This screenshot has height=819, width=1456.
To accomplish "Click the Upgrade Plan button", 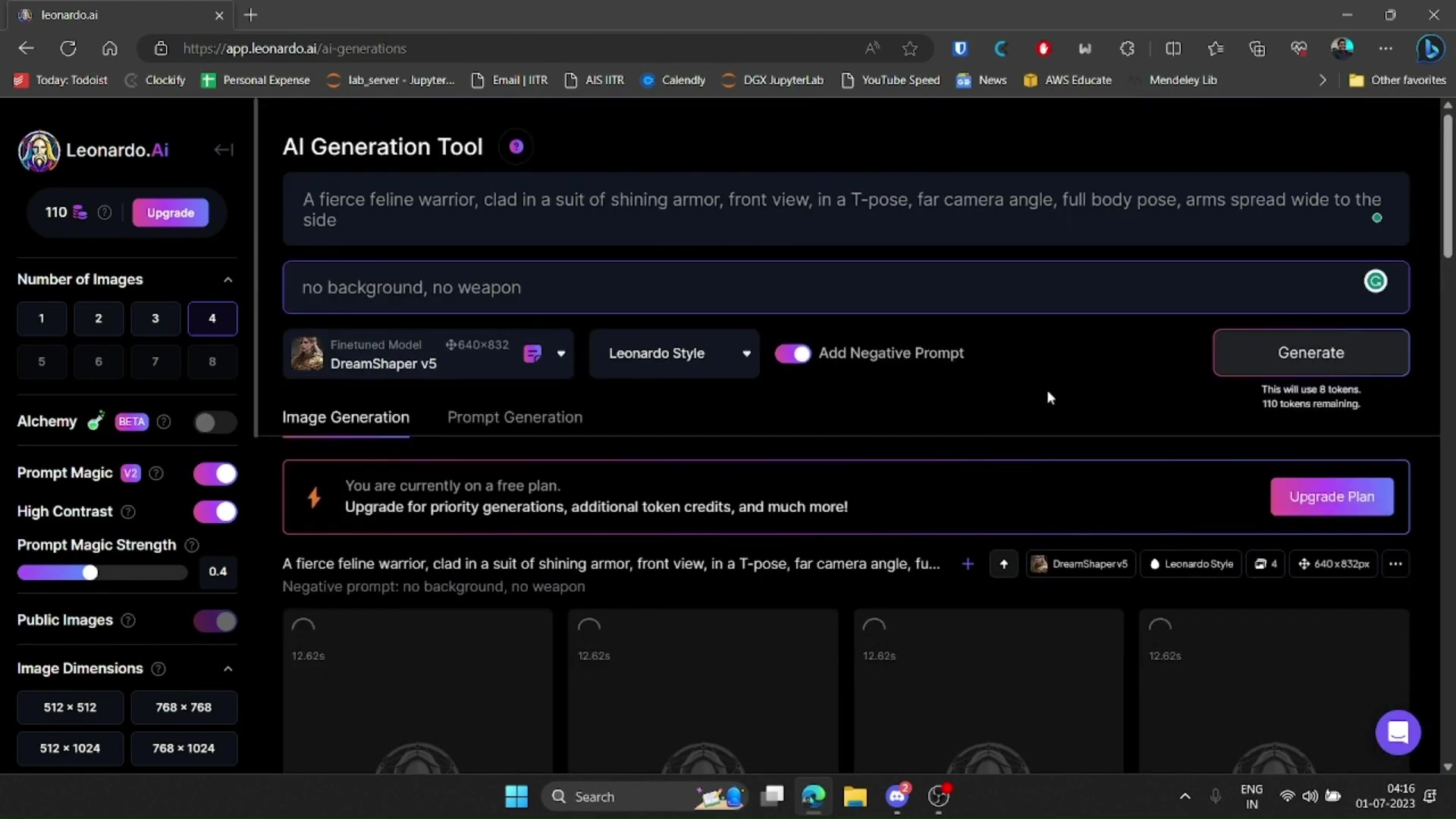I will point(1332,497).
